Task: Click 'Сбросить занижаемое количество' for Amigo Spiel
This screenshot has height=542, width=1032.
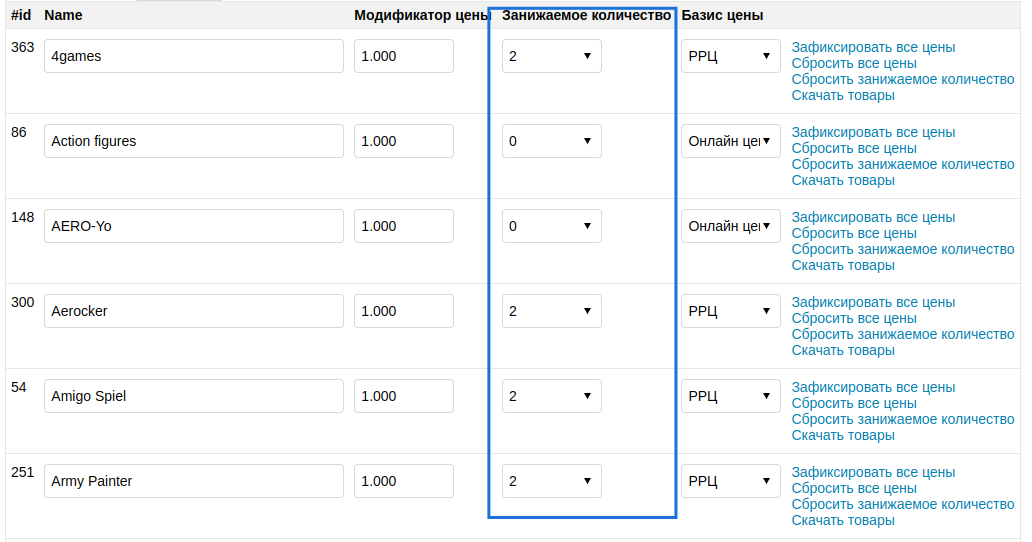Action: coord(903,419)
